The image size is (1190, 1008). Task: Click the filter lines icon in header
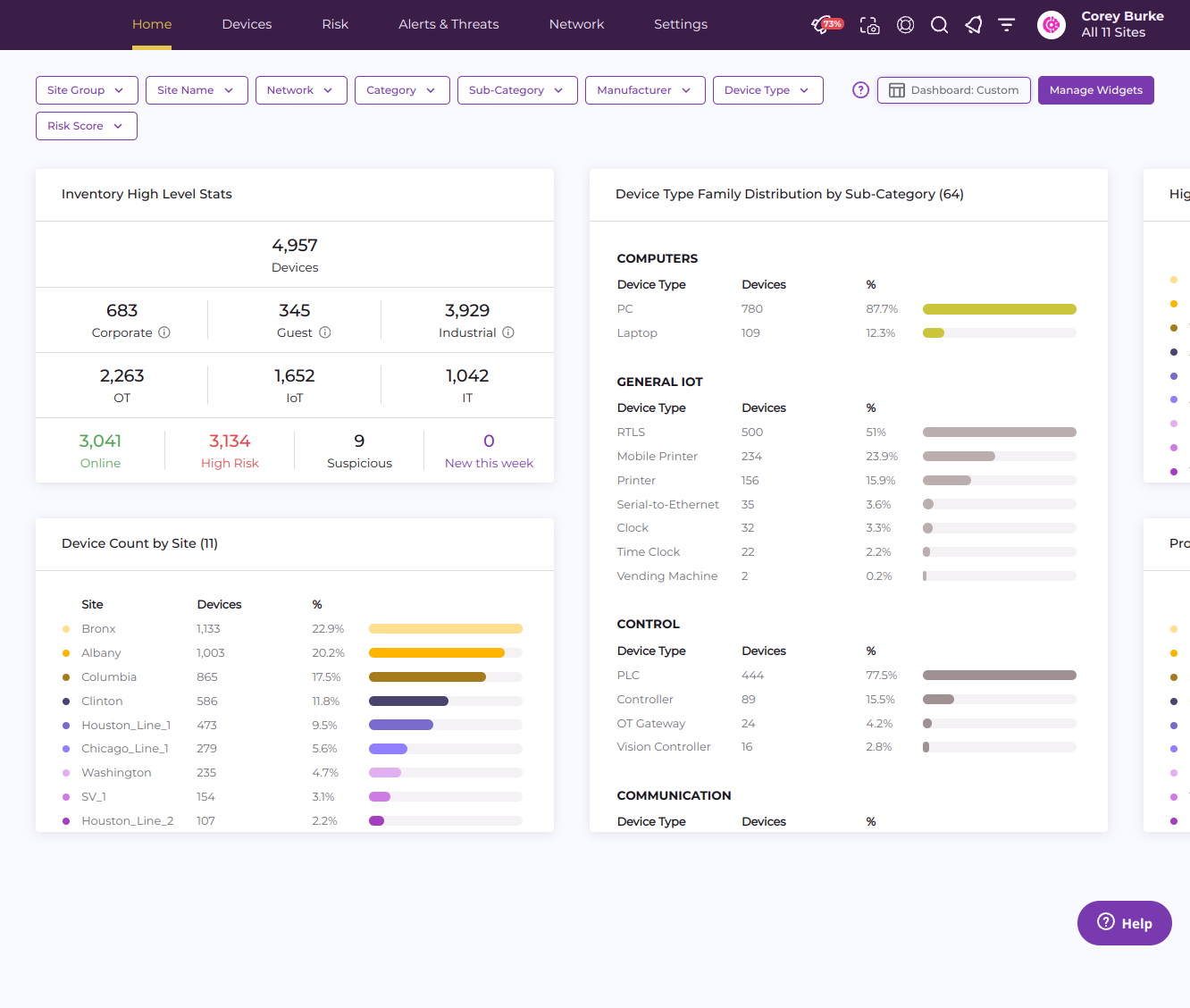click(1007, 25)
